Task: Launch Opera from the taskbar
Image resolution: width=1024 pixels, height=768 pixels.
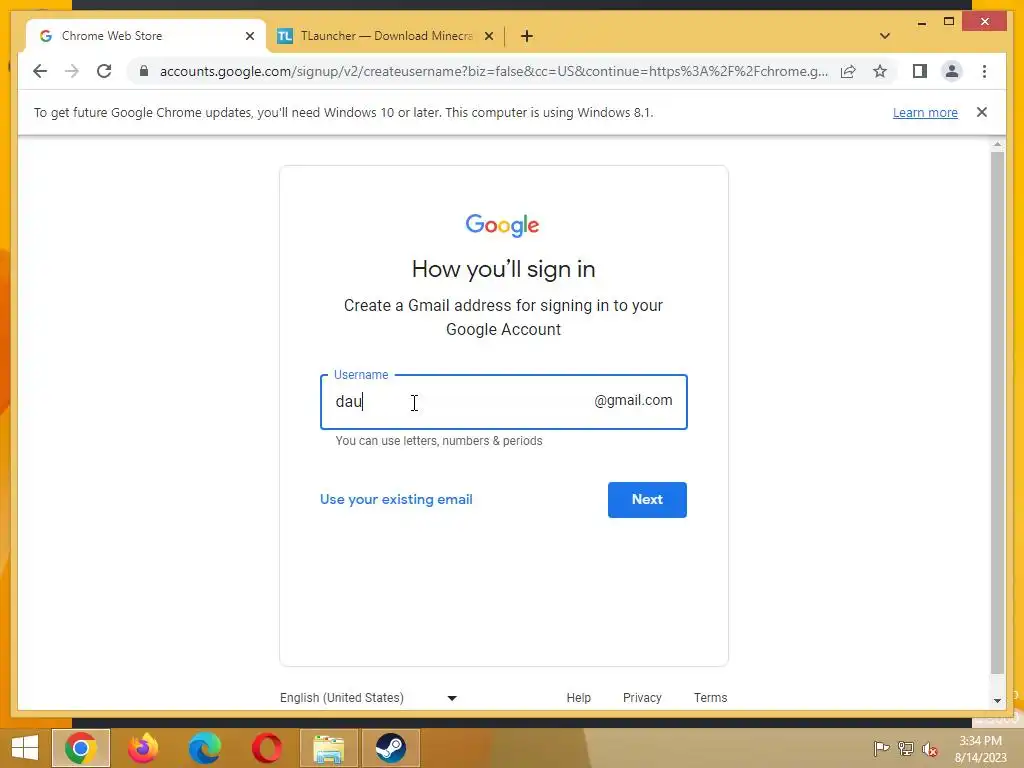Action: pyautogui.click(x=266, y=748)
